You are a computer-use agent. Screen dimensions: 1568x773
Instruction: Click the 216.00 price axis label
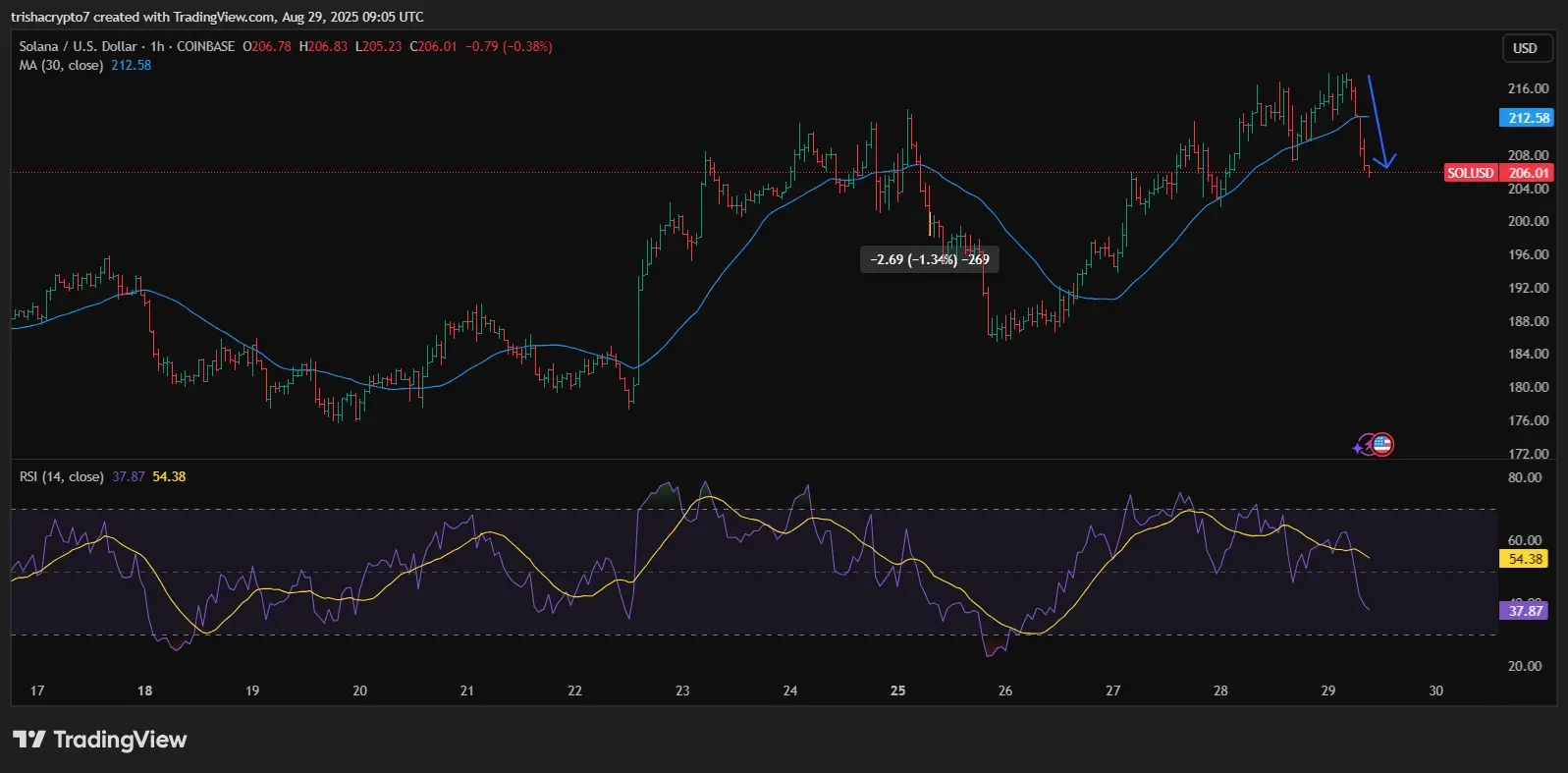point(1528,88)
